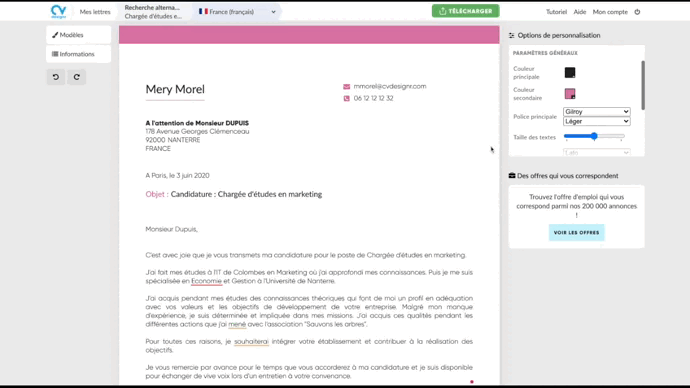Click the upload icon in TÉLÉCHARGER
This screenshot has width=690, height=388.
[442, 11]
